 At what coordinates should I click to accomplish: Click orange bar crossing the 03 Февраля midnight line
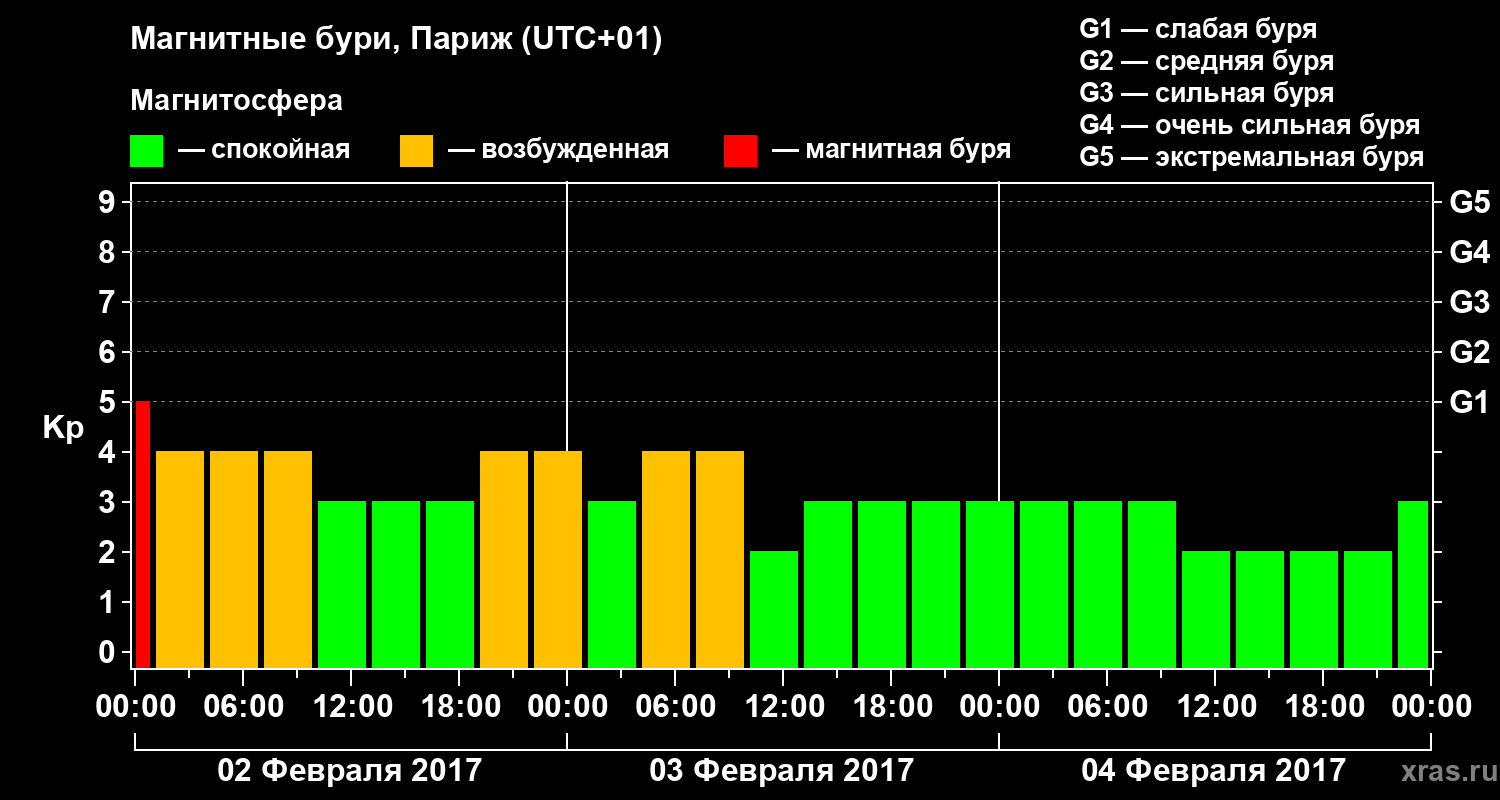pyautogui.click(x=558, y=559)
